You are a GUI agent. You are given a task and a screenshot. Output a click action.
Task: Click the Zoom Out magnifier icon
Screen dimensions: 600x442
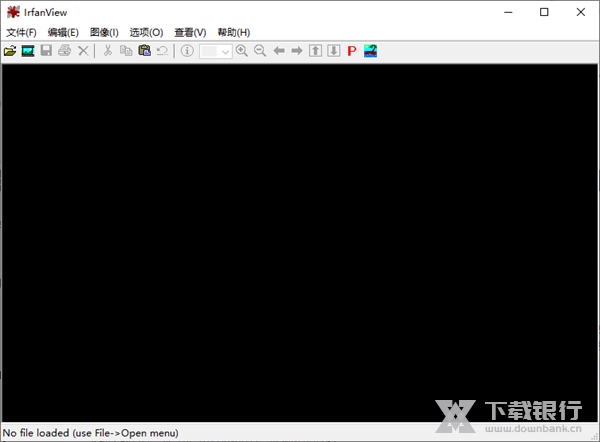[x=260, y=51]
